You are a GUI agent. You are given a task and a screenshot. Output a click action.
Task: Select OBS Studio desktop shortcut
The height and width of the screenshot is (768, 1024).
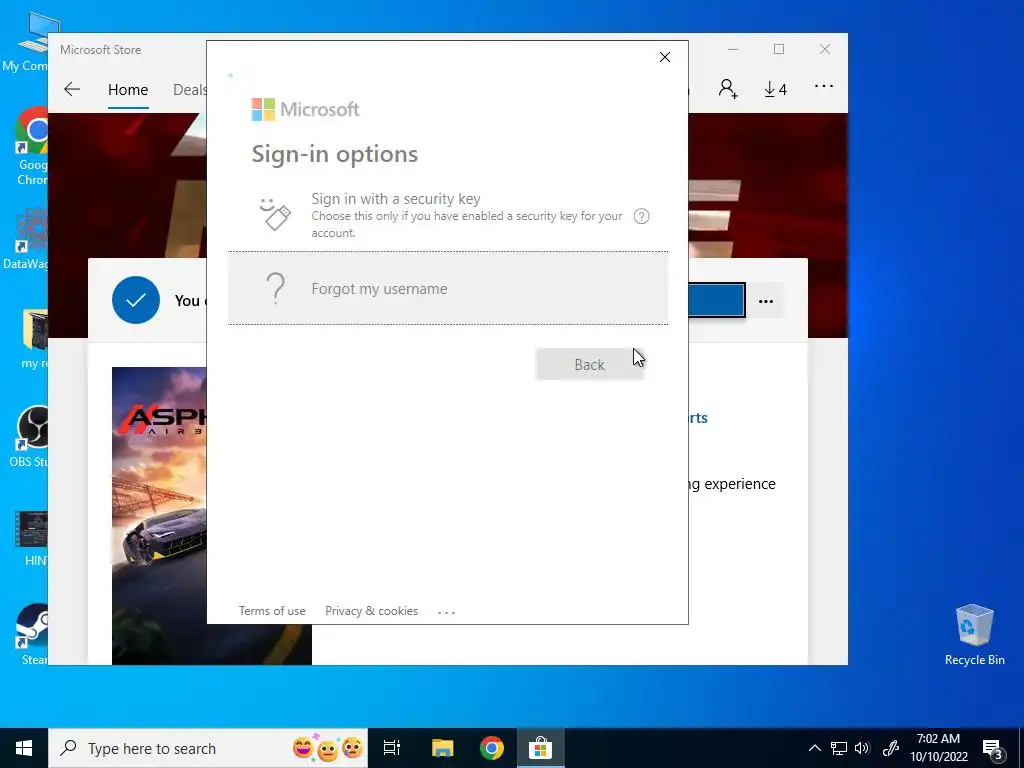pos(27,436)
